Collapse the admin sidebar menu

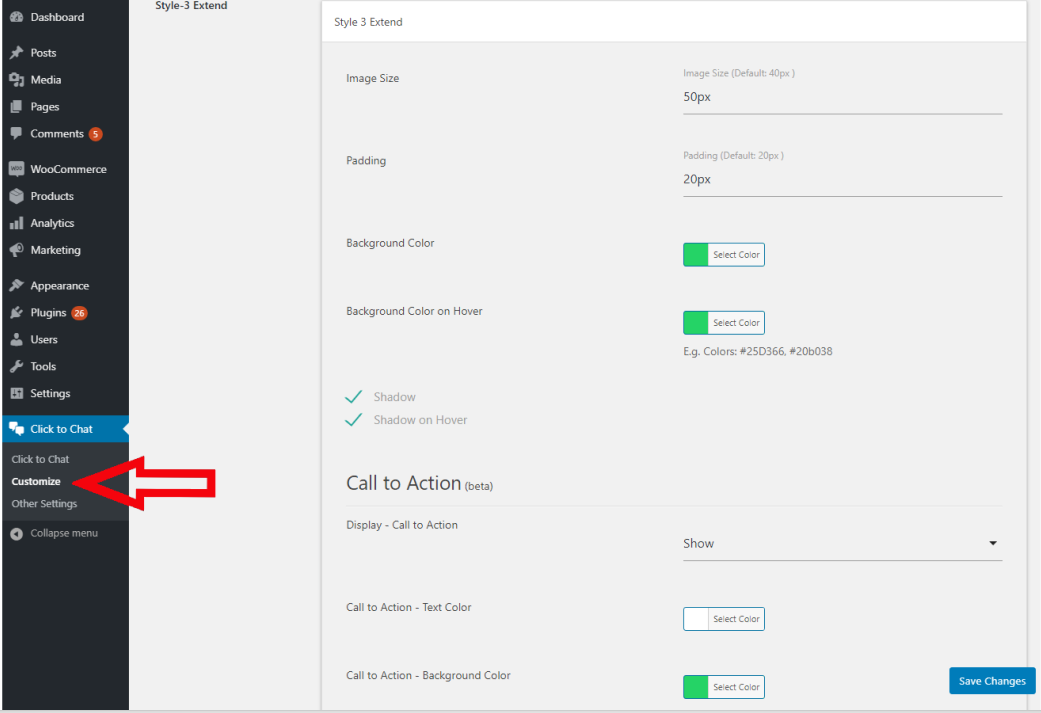click(x=63, y=533)
